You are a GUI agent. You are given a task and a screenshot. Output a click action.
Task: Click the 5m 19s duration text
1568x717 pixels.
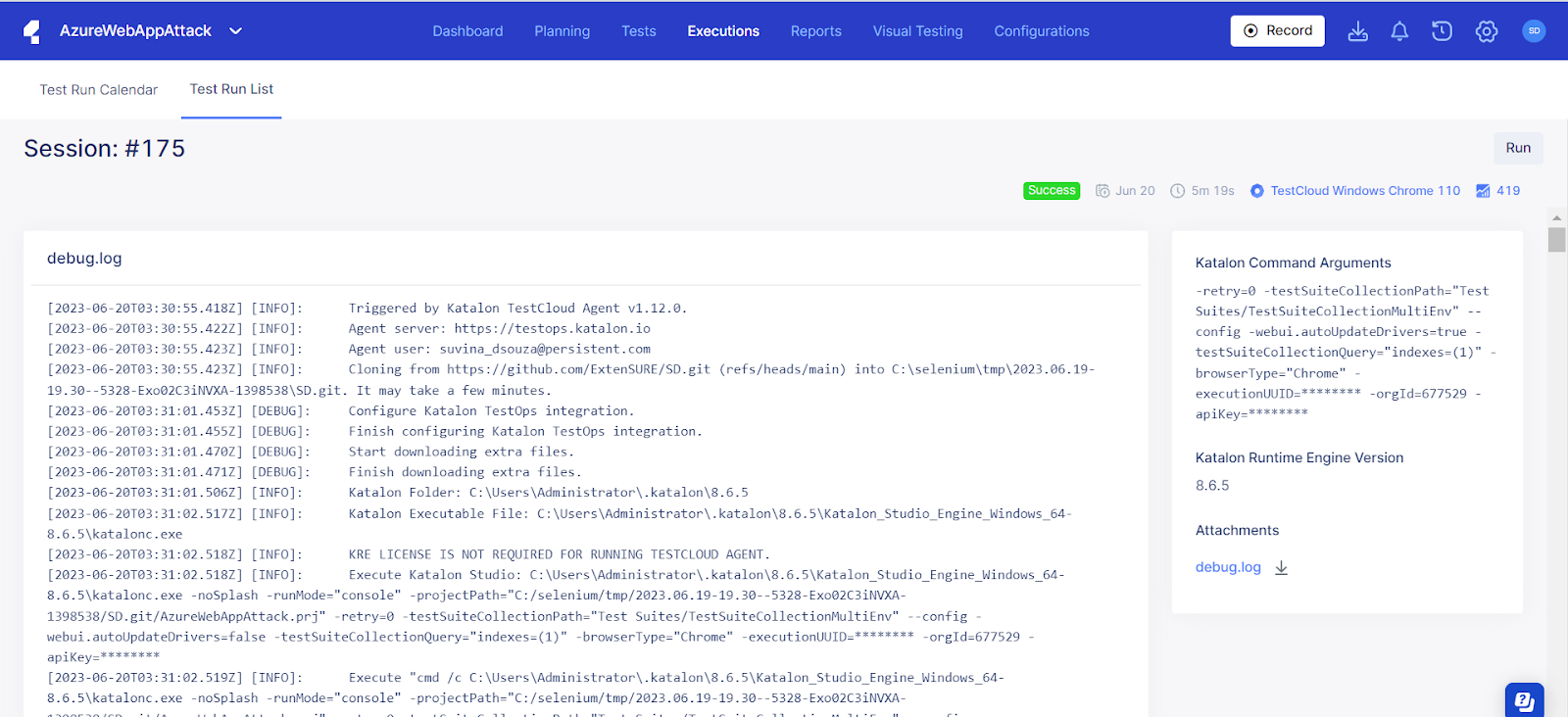1213,191
